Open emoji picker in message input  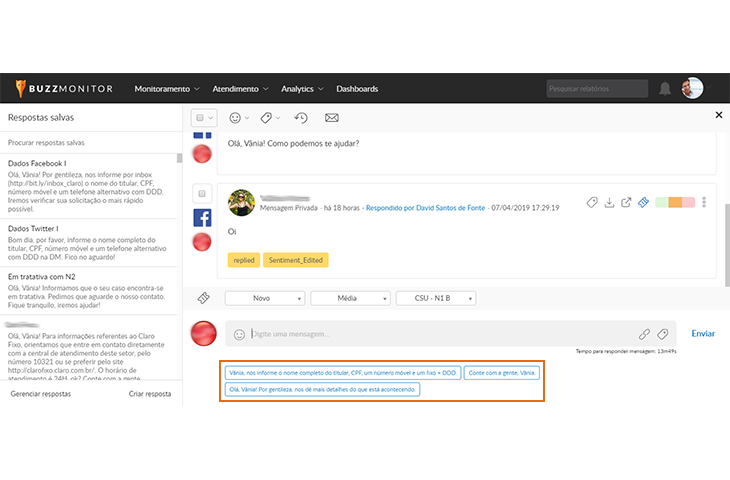[239, 334]
